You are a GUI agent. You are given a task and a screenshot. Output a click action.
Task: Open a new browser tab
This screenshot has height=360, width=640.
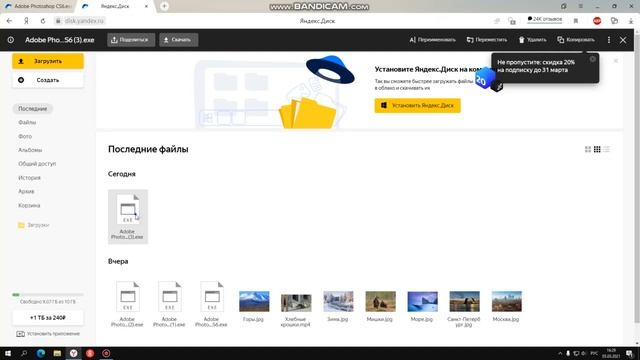tap(164, 6)
